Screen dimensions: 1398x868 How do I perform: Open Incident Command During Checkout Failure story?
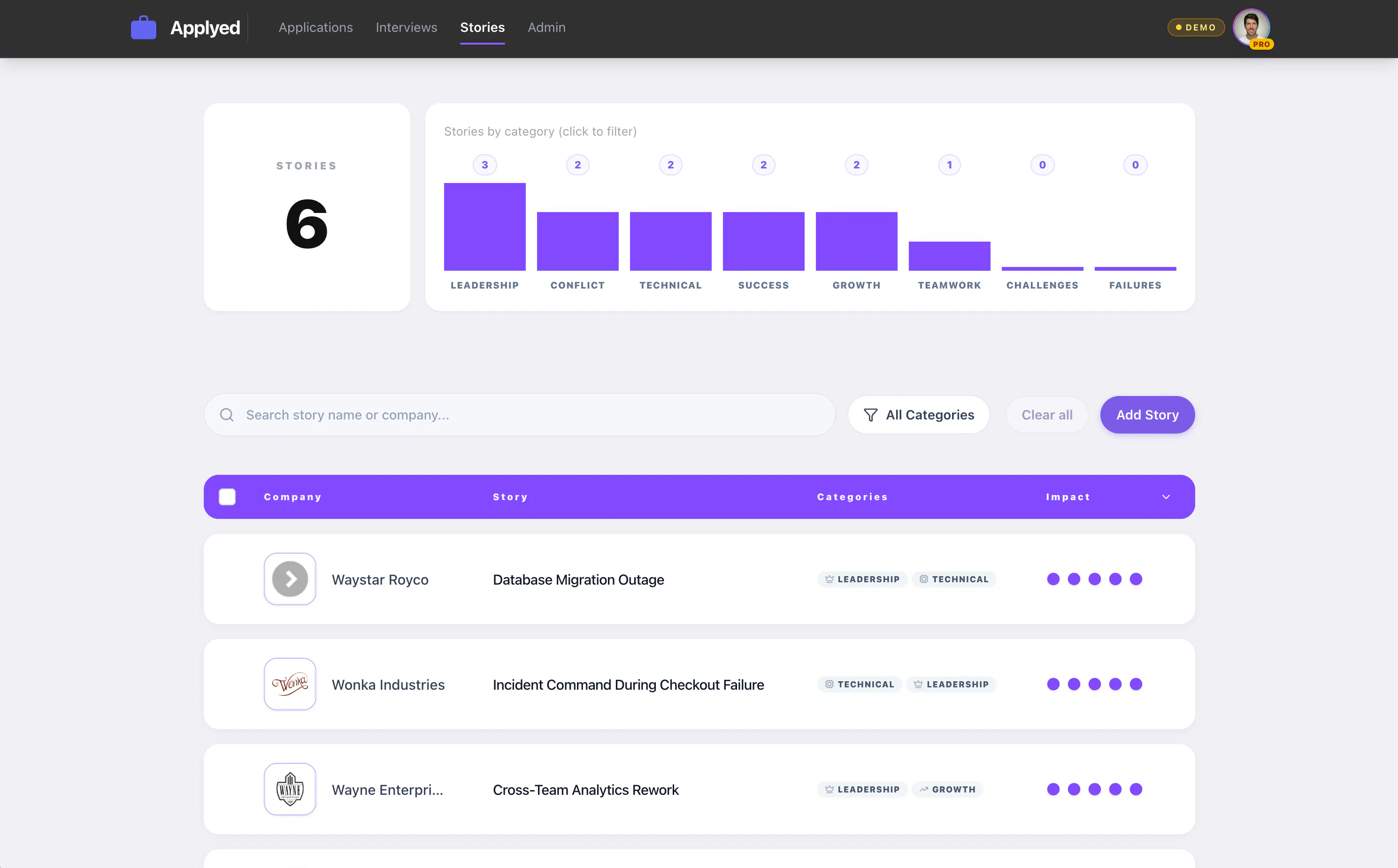(x=629, y=684)
